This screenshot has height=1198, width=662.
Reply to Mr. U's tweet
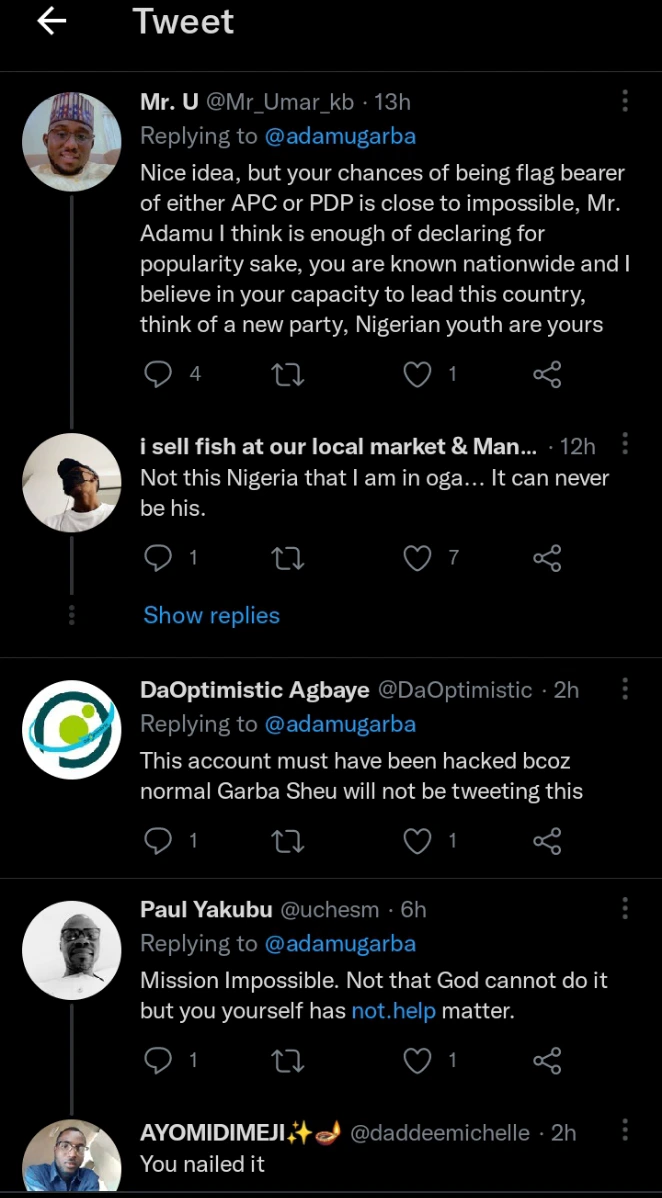coord(158,374)
